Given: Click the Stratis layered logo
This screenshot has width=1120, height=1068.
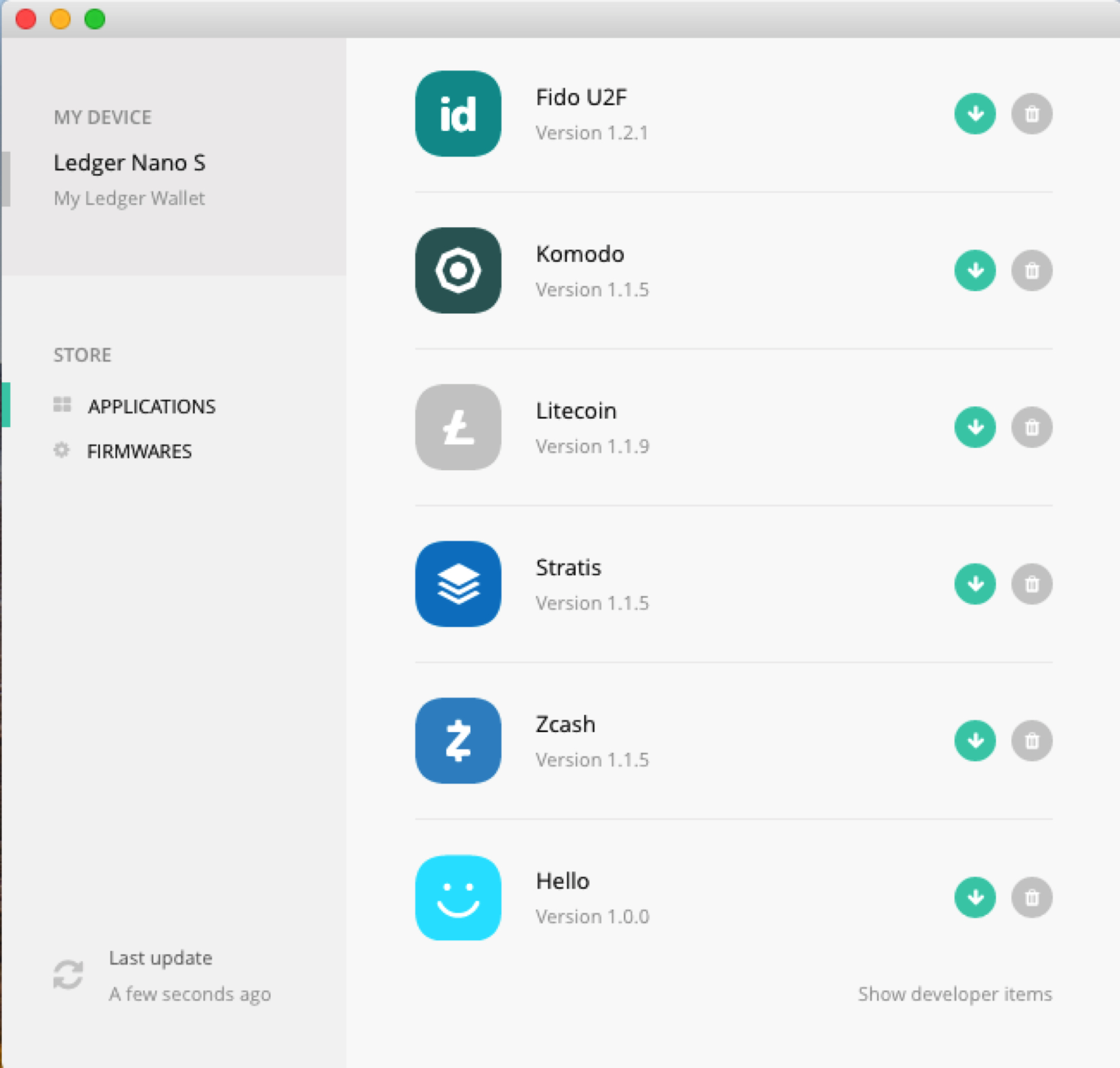Looking at the screenshot, I should (458, 583).
